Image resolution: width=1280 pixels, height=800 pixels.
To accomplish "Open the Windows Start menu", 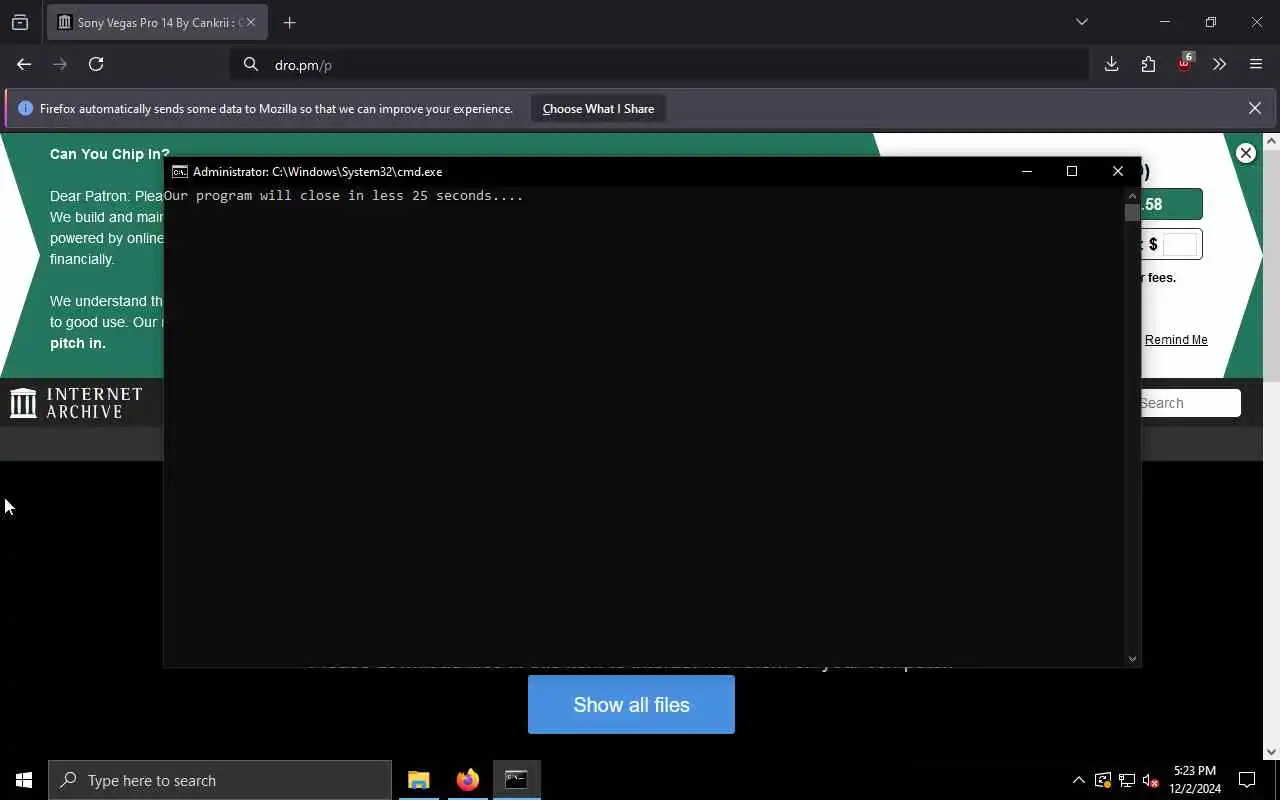I will (24, 780).
